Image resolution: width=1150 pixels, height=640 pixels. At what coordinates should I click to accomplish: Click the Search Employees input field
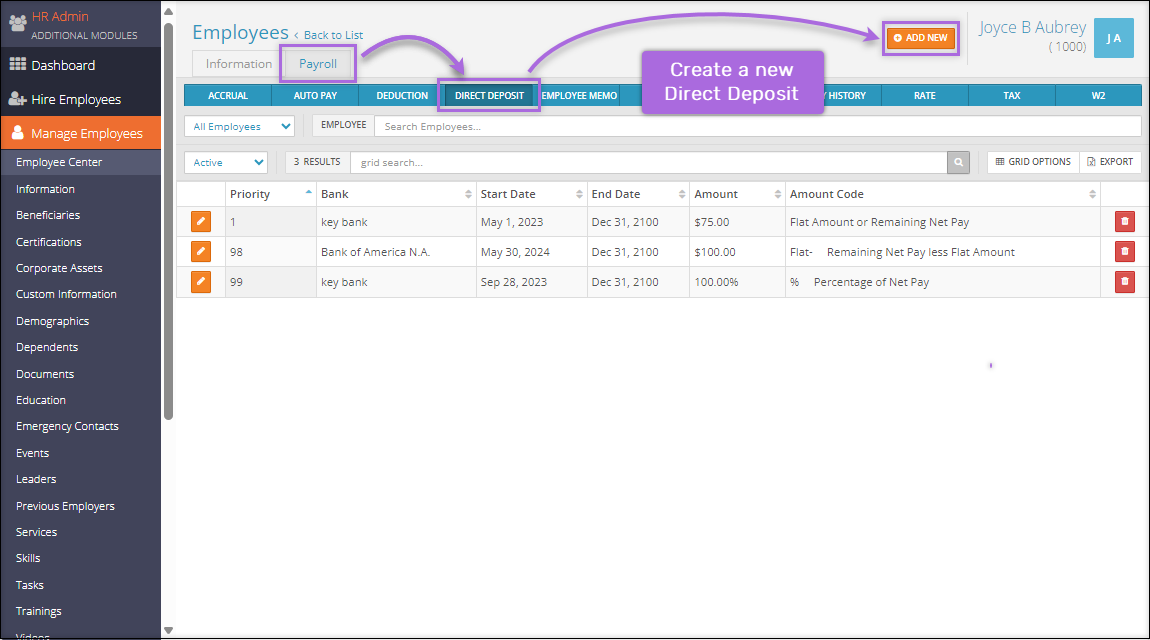756,126
